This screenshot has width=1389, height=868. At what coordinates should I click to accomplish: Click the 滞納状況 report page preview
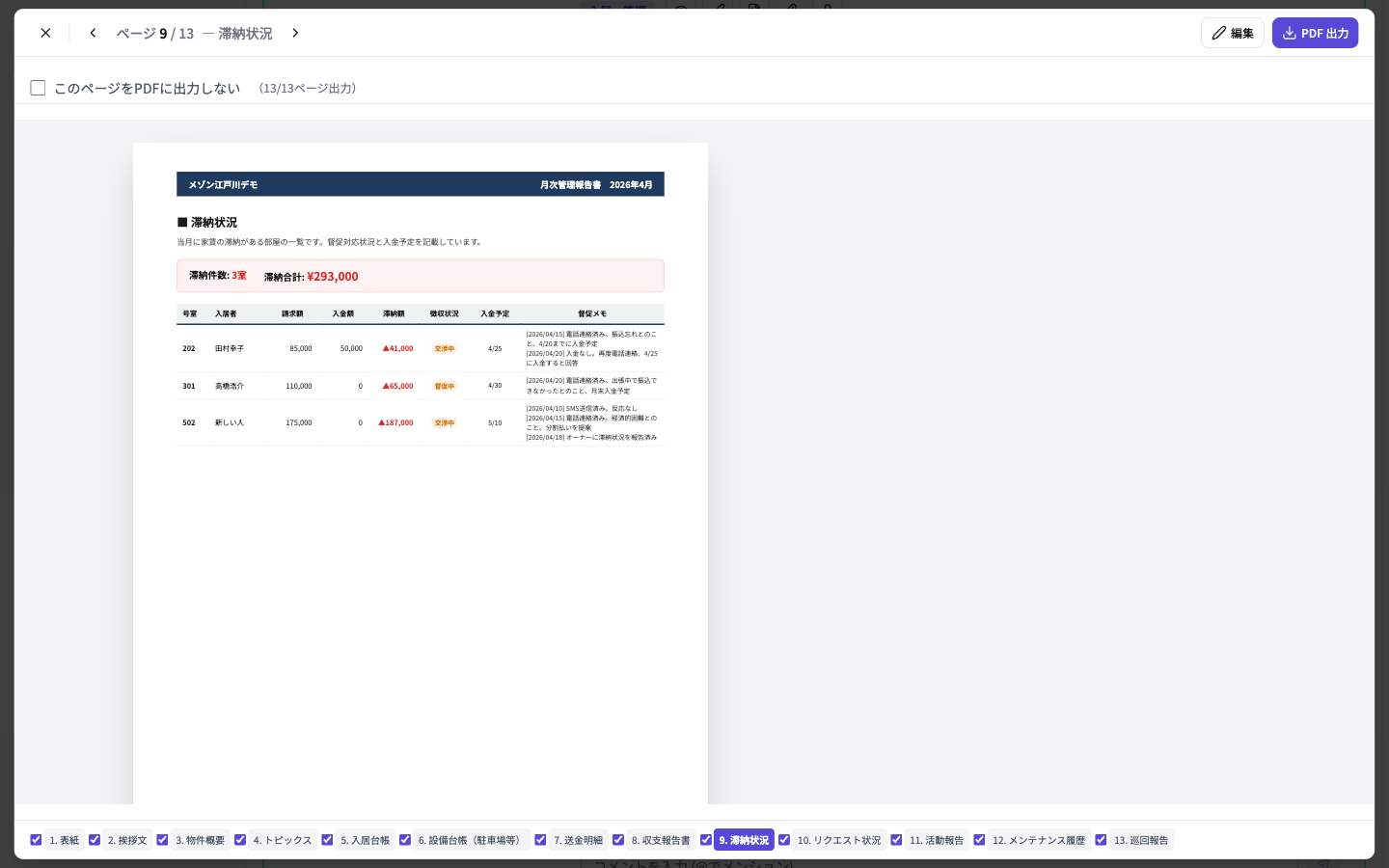pos(421,474)
